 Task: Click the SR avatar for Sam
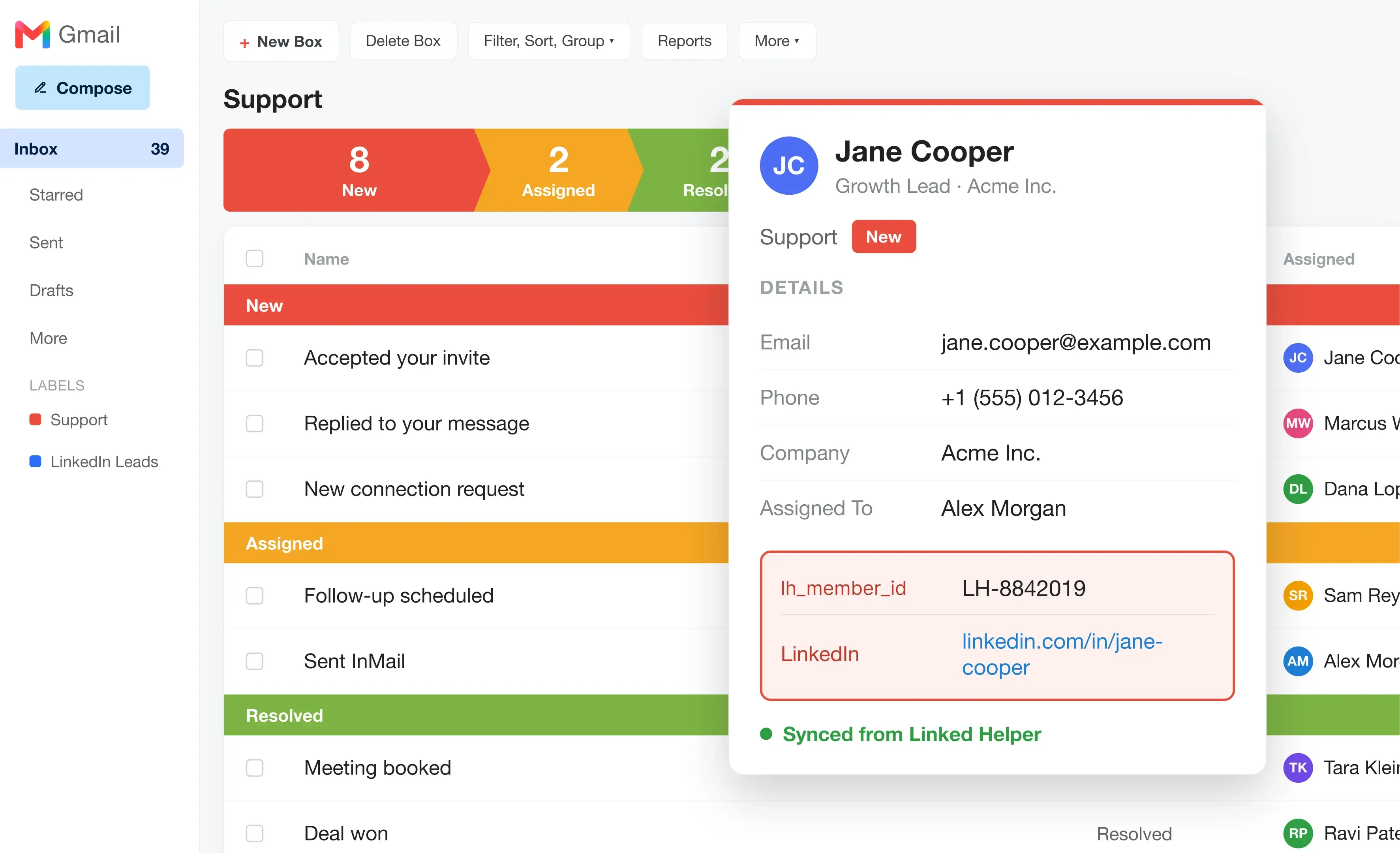click(1298, 596)
